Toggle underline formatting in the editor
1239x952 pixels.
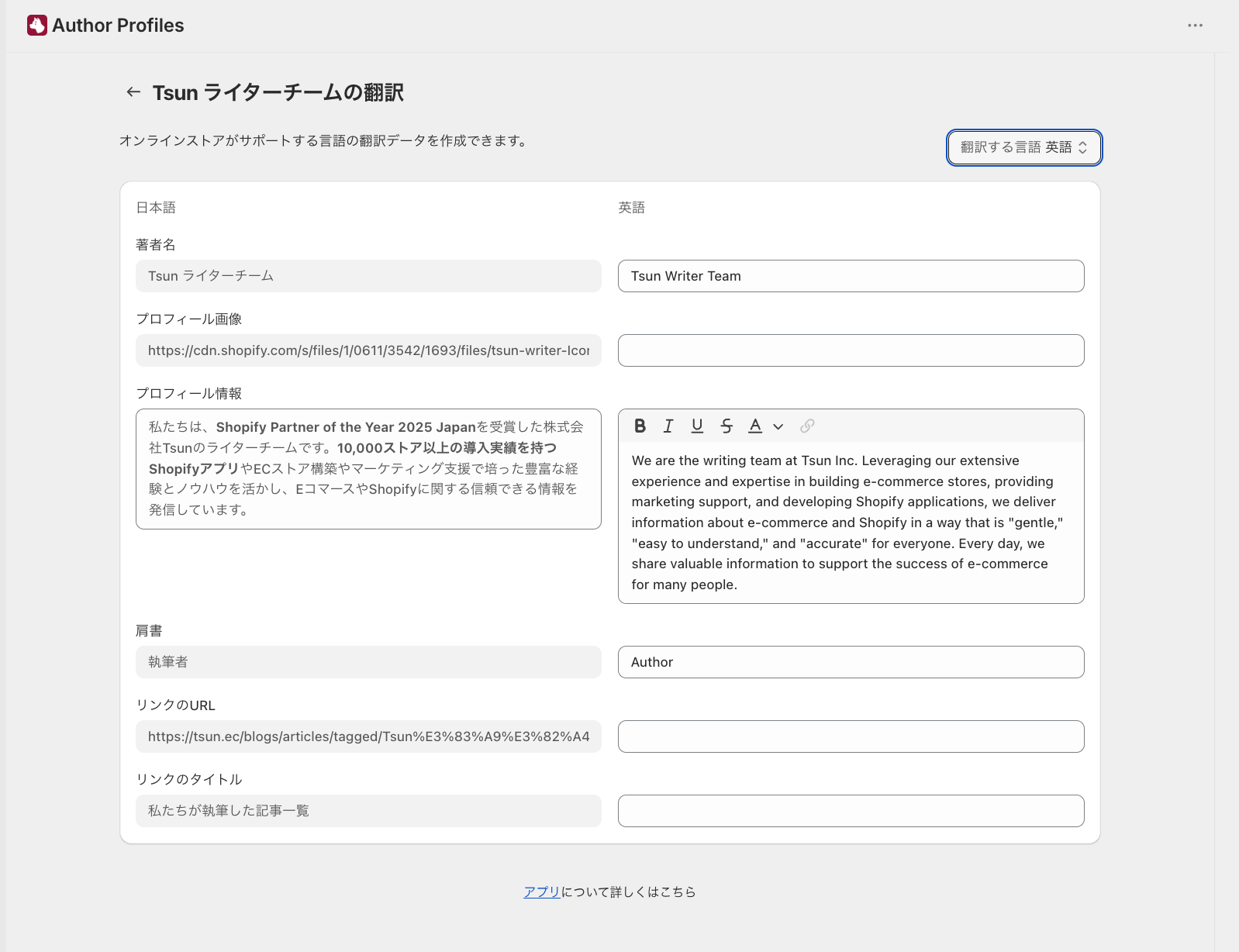[697, 426]
